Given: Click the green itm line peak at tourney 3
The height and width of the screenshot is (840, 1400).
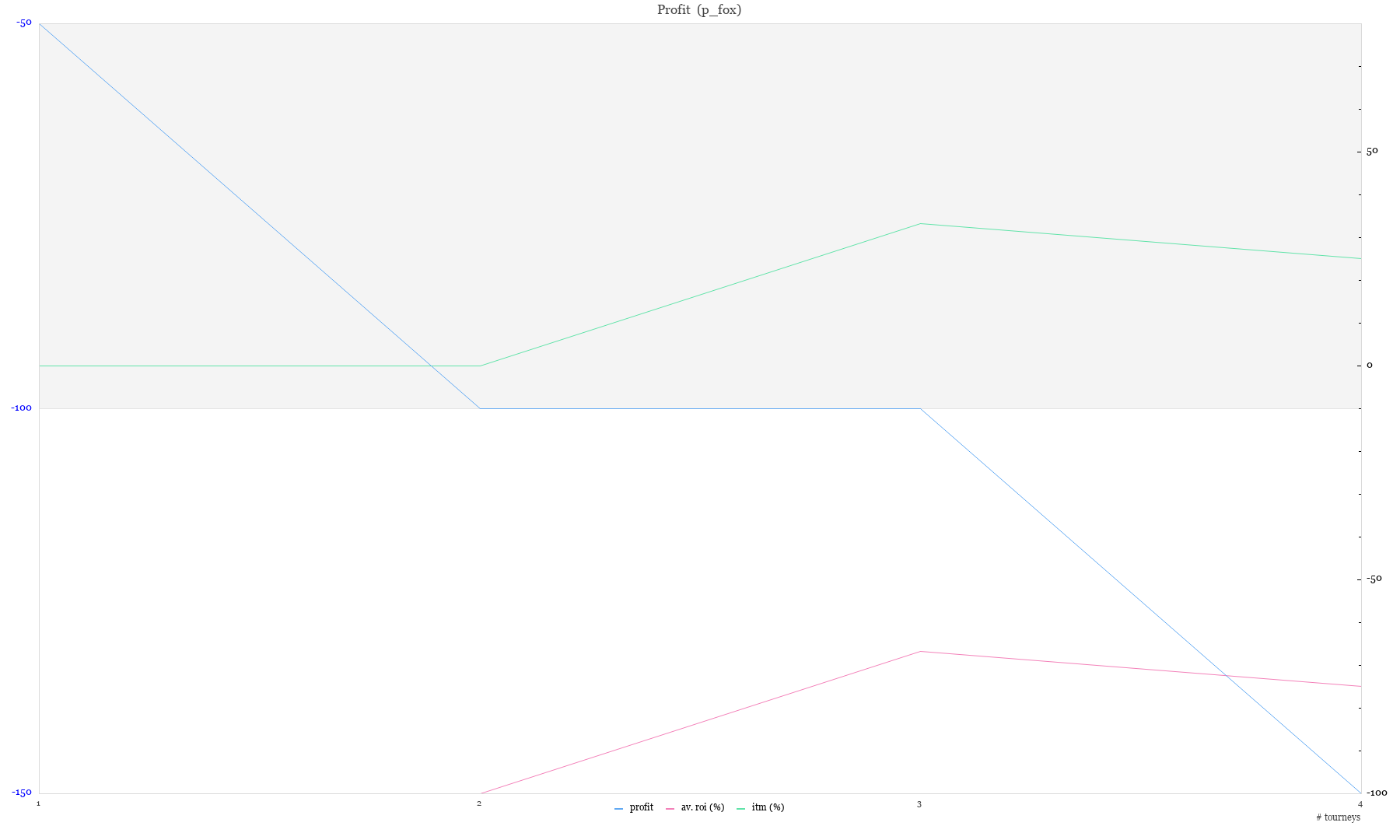Looking at the screenshot, I should (x=920, y=224).
